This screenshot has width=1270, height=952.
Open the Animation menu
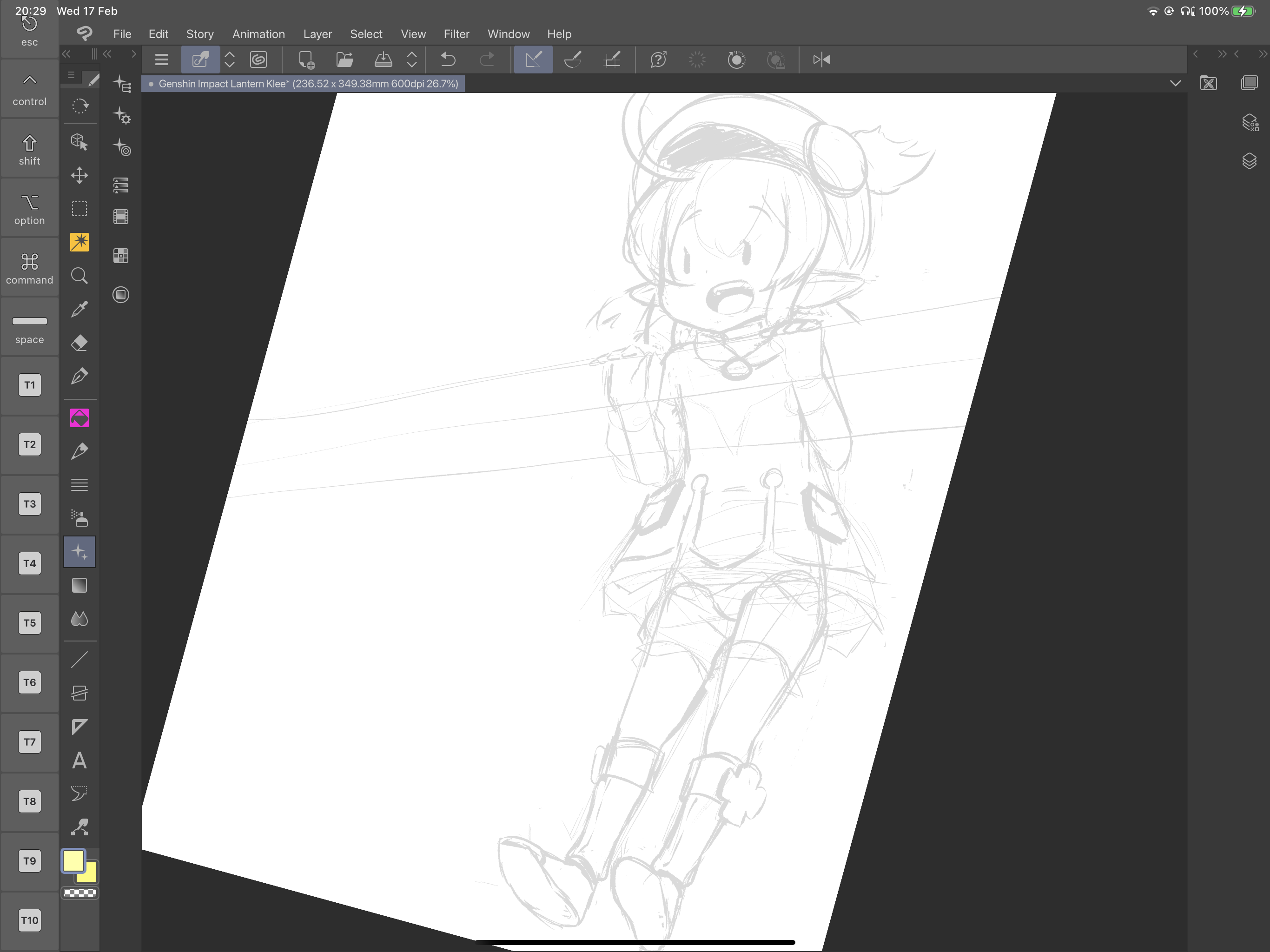(x=258, y=34)
